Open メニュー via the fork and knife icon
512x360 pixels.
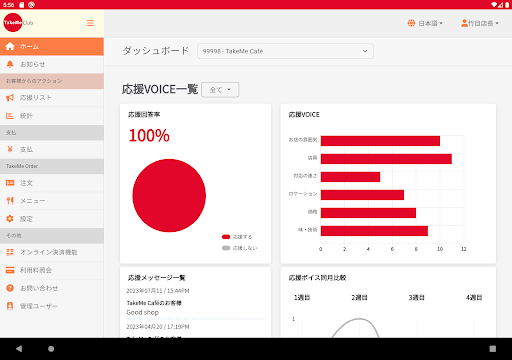(10, 201)
